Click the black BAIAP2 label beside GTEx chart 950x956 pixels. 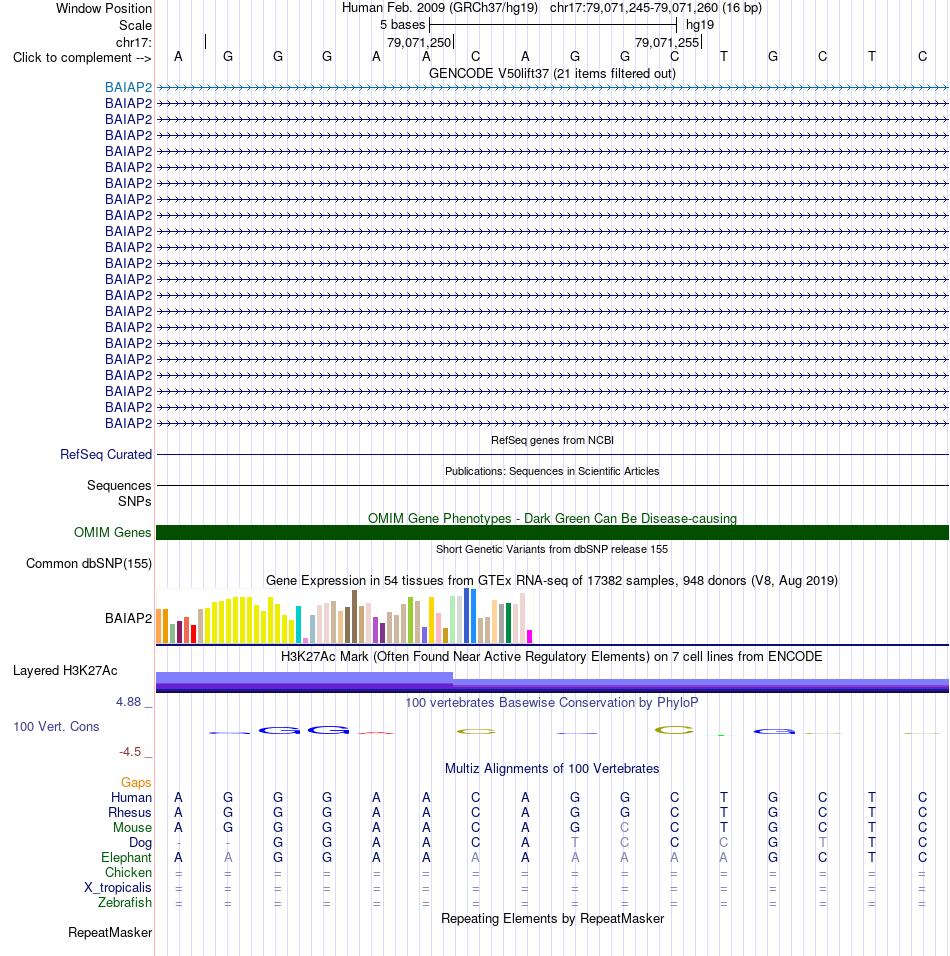pos(128,618)
